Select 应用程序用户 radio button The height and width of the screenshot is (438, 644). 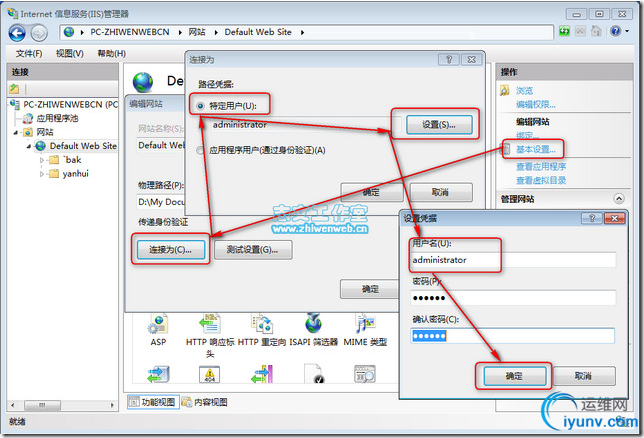point(200,150)
